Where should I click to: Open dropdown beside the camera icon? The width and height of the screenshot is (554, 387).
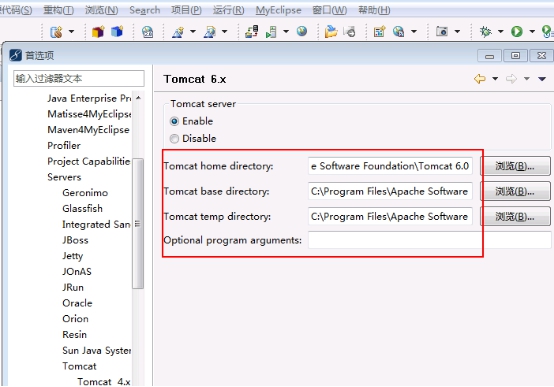[457, 31]
